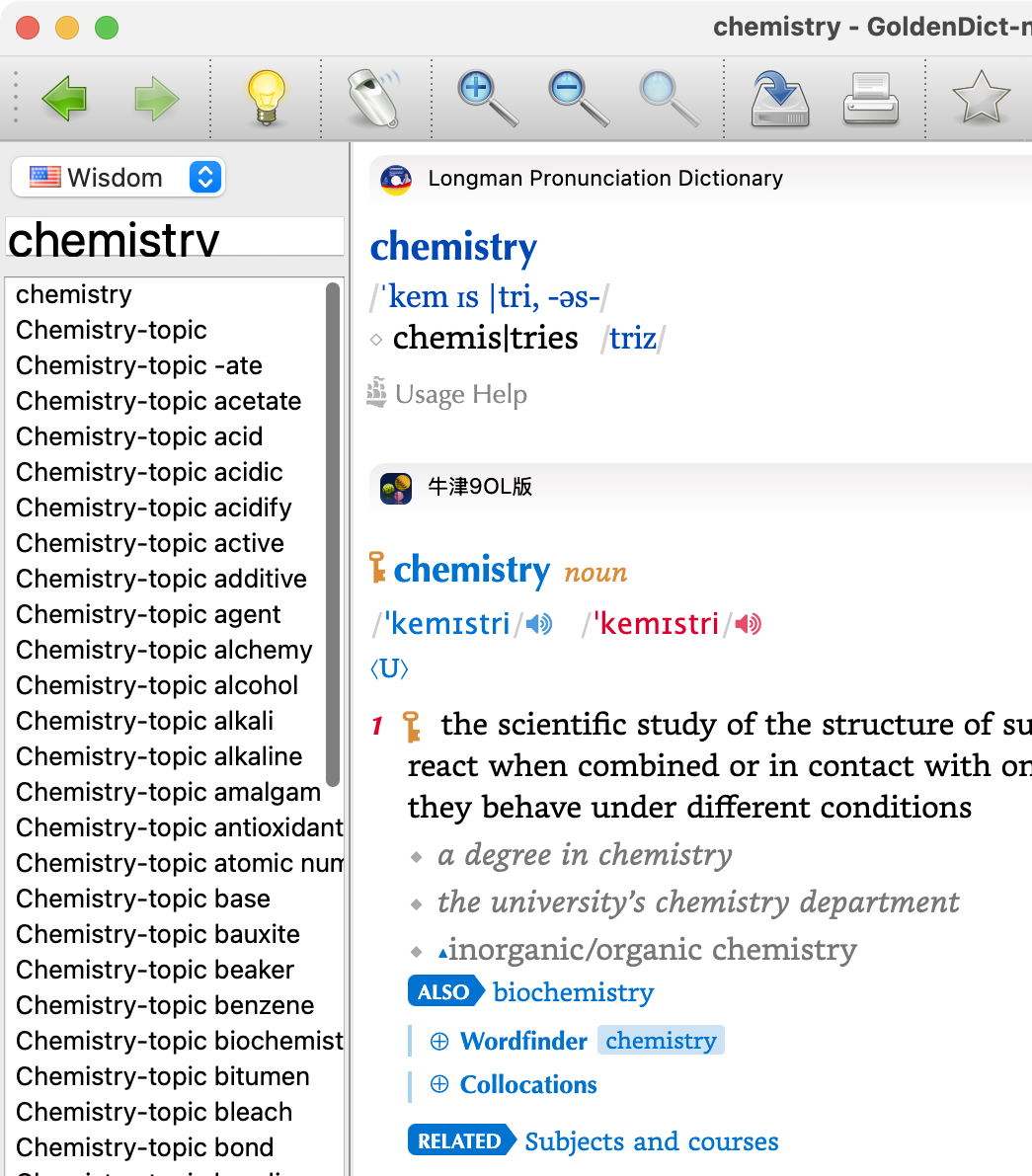Image resolution: width=1032 pixels, height=1176 pixels.
Task: Reset zoom with the plain magnifier
Action: 669,99
